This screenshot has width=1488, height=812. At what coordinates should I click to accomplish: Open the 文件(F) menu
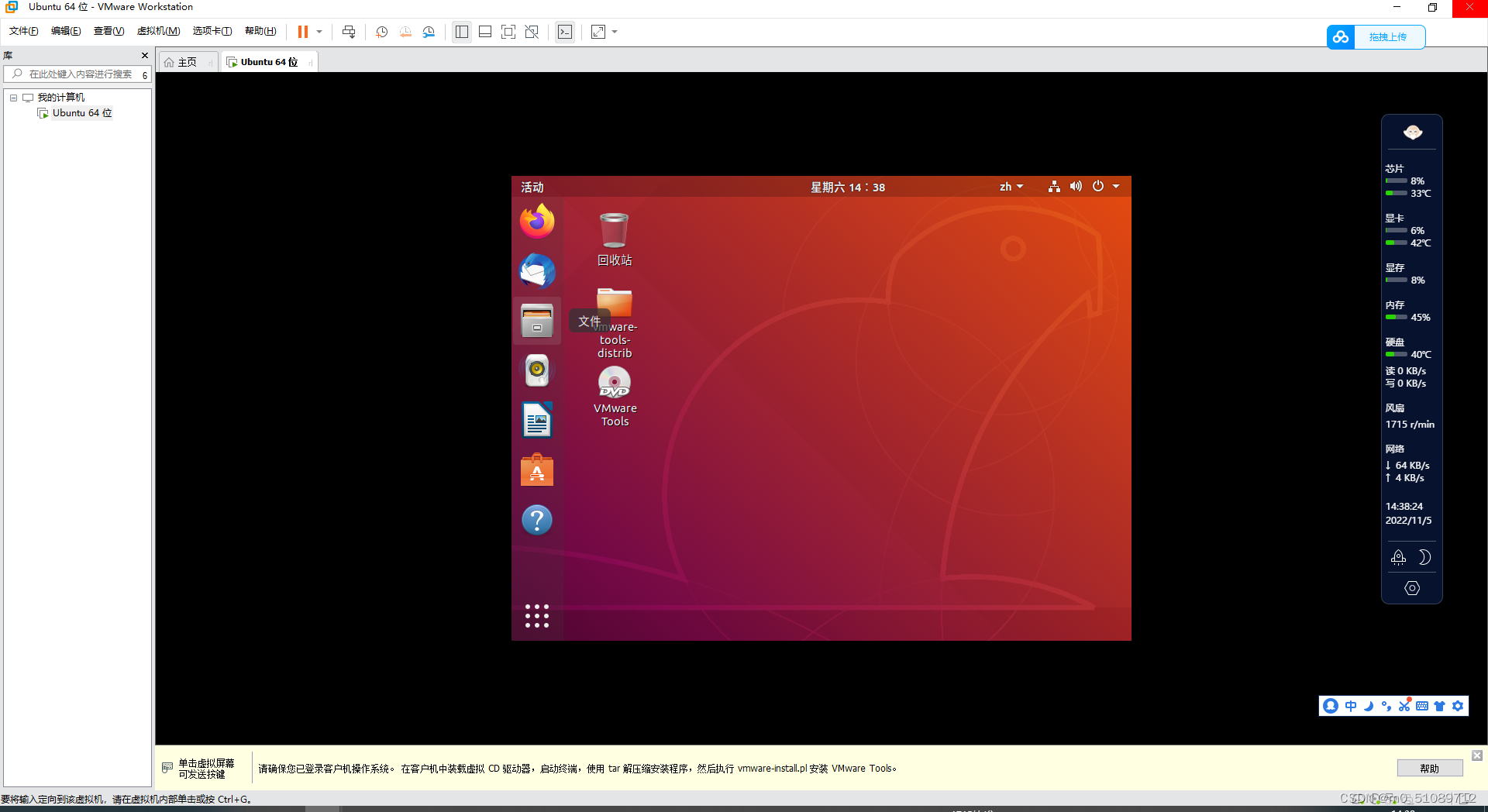tap(24, 31)
